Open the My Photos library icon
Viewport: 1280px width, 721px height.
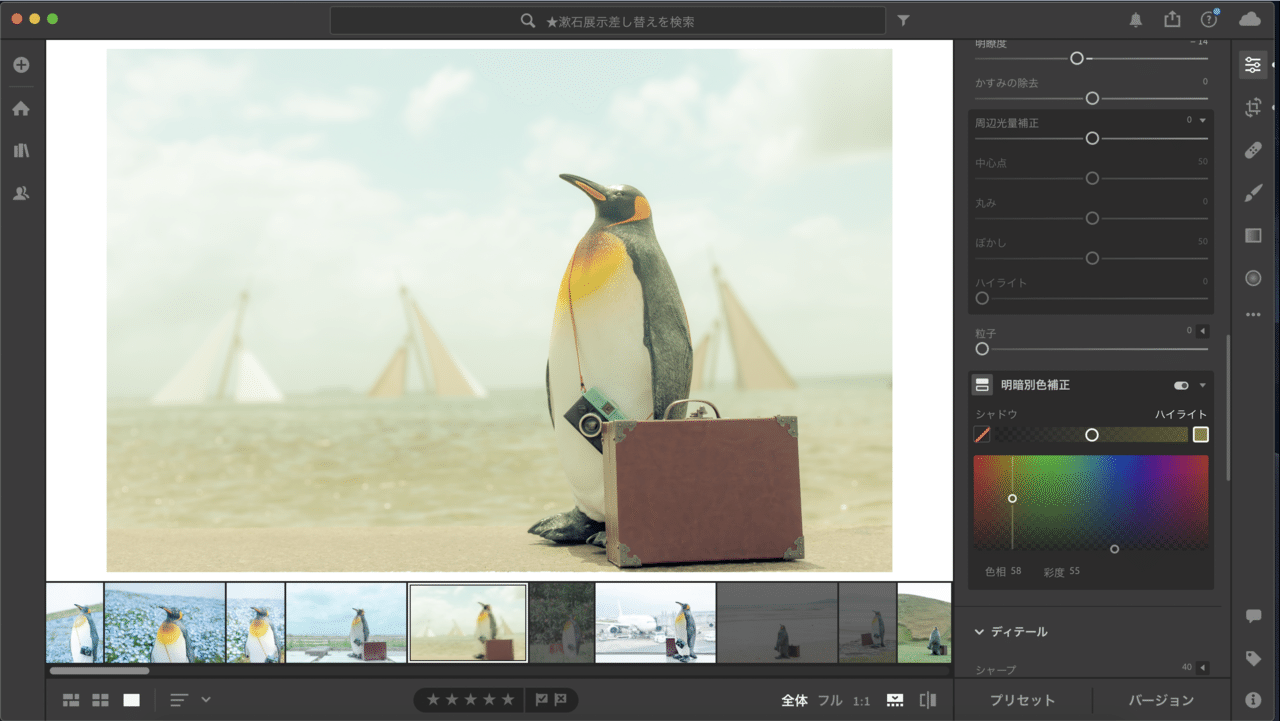pos(21,151)
